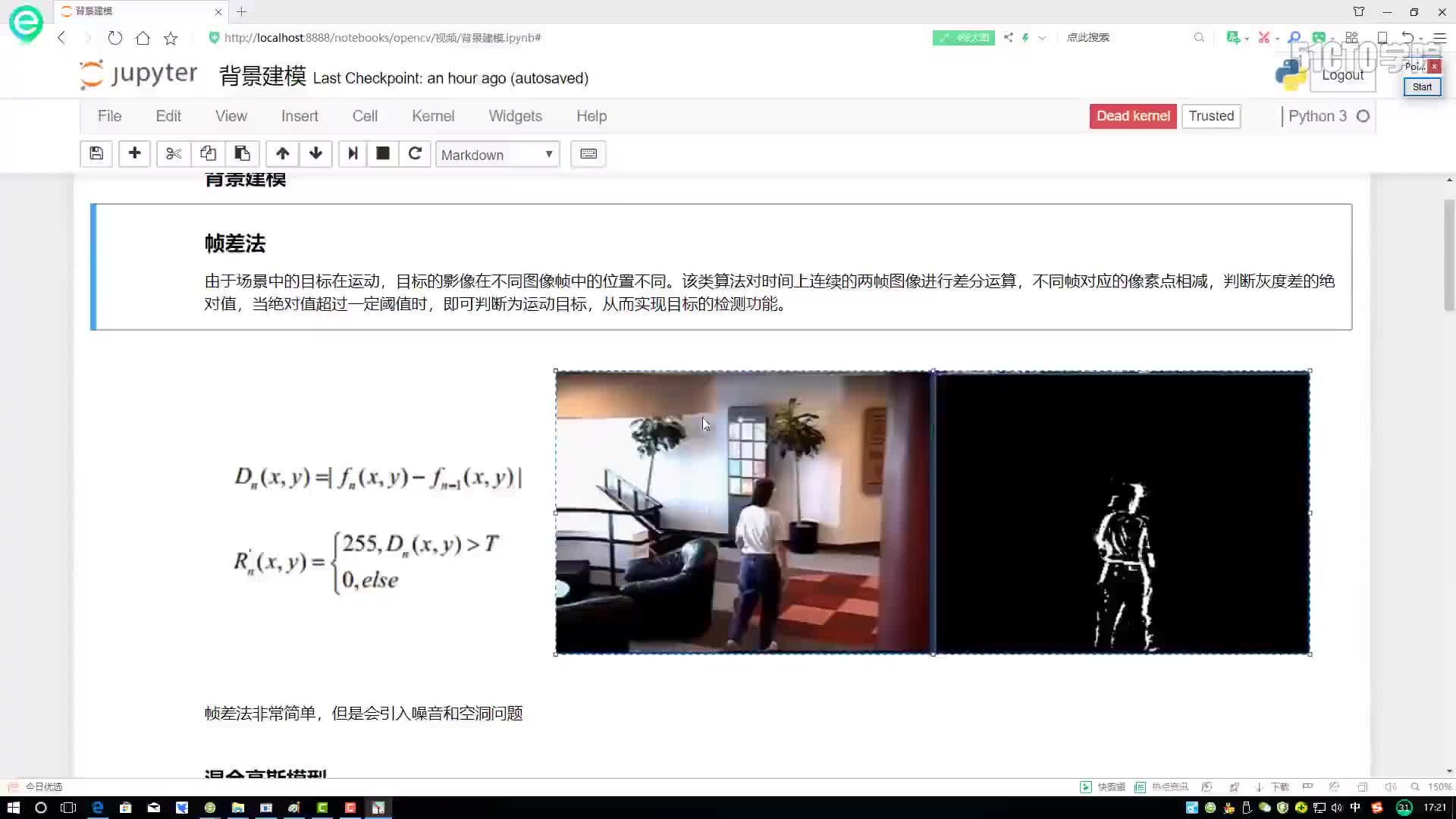Restart the kernel icon
Image resolution: width=1456 pixels, height=819 pixels.
click(415, 154)
